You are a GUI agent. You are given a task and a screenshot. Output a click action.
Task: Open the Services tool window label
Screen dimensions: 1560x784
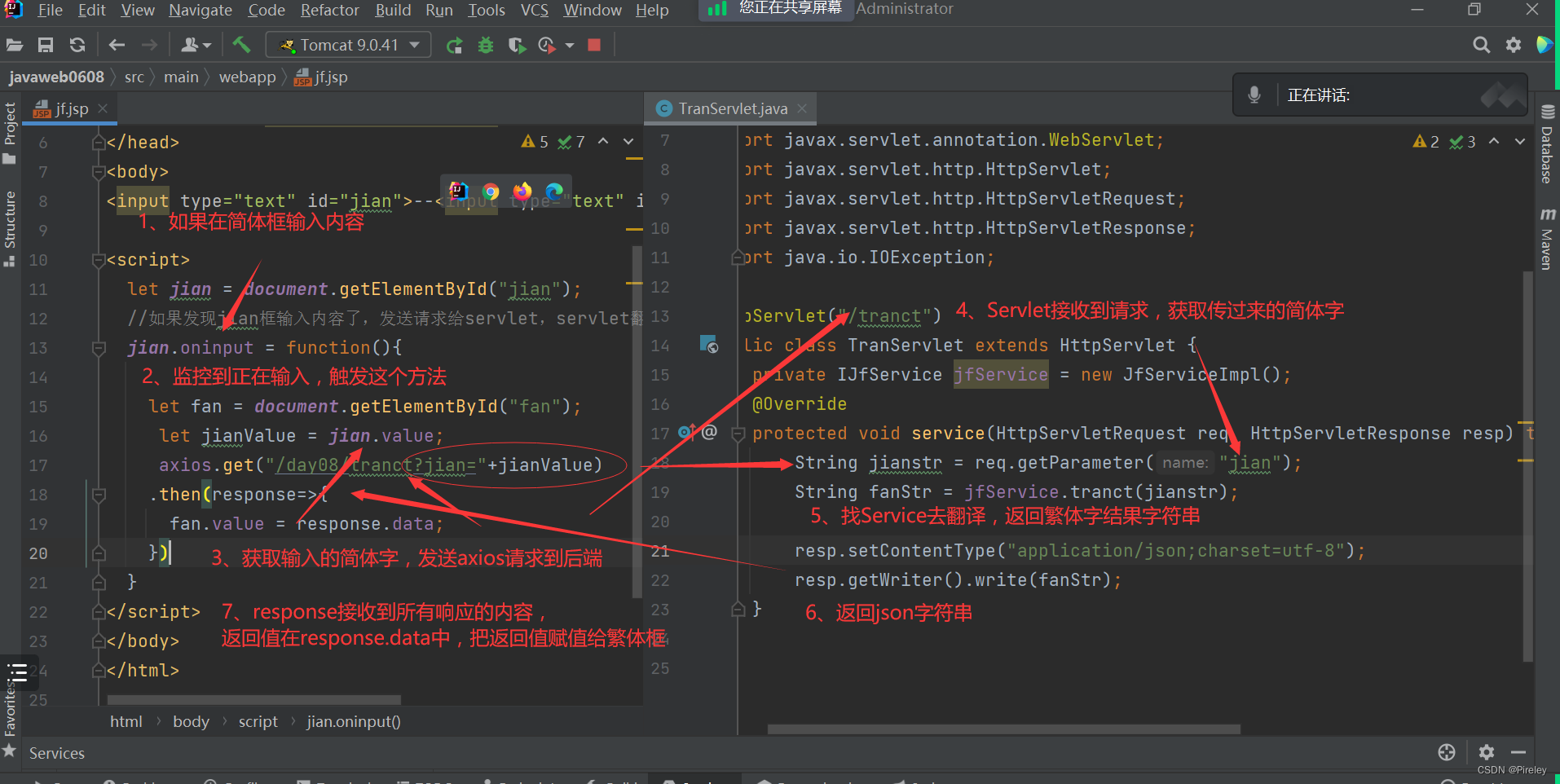click(x=57, y=753)
